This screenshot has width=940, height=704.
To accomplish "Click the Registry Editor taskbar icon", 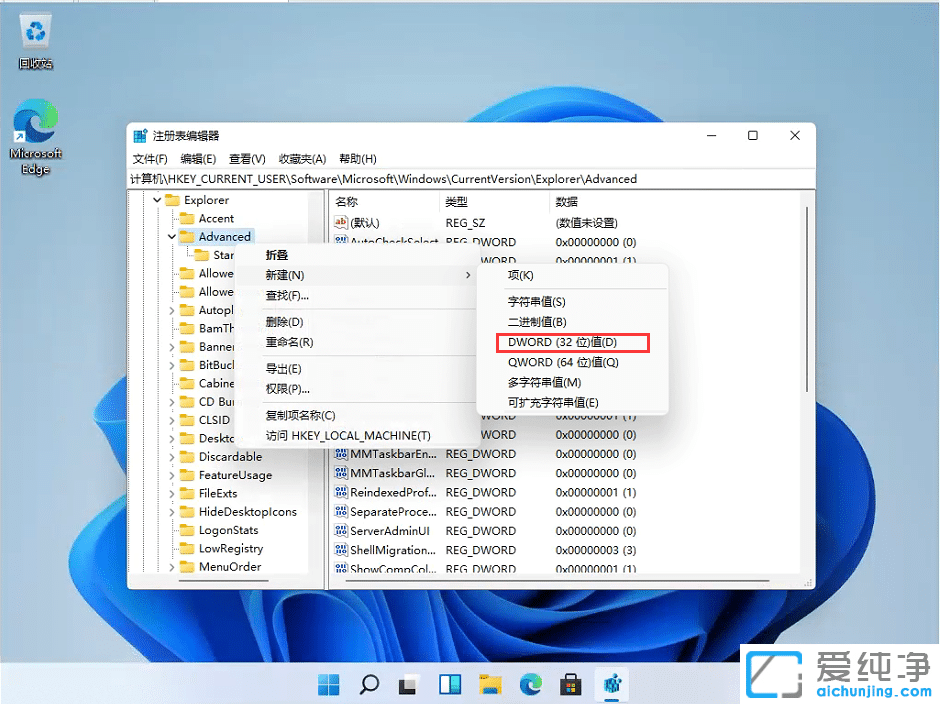I will [611, 684].
